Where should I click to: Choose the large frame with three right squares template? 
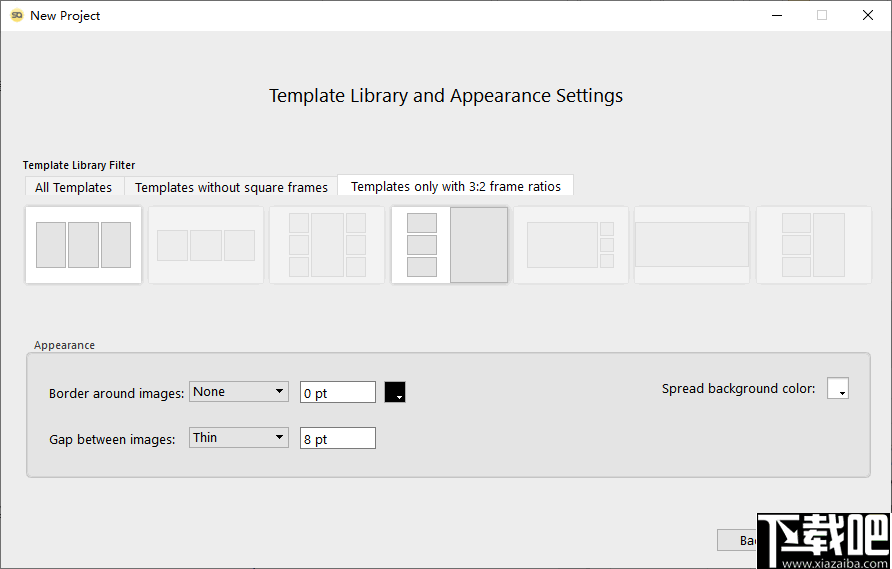click(571, 245)
